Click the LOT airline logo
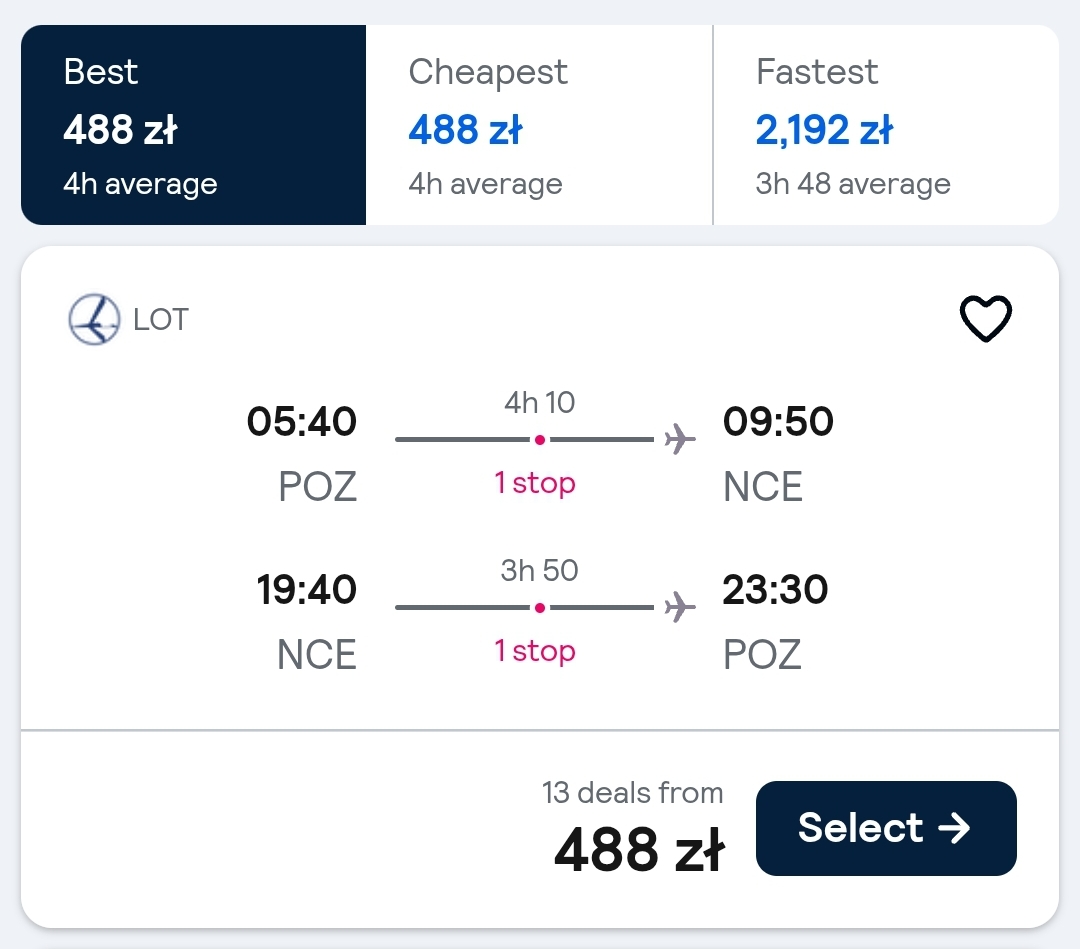This screenshot has width=1080, height=949. click(x=94, y=320)
